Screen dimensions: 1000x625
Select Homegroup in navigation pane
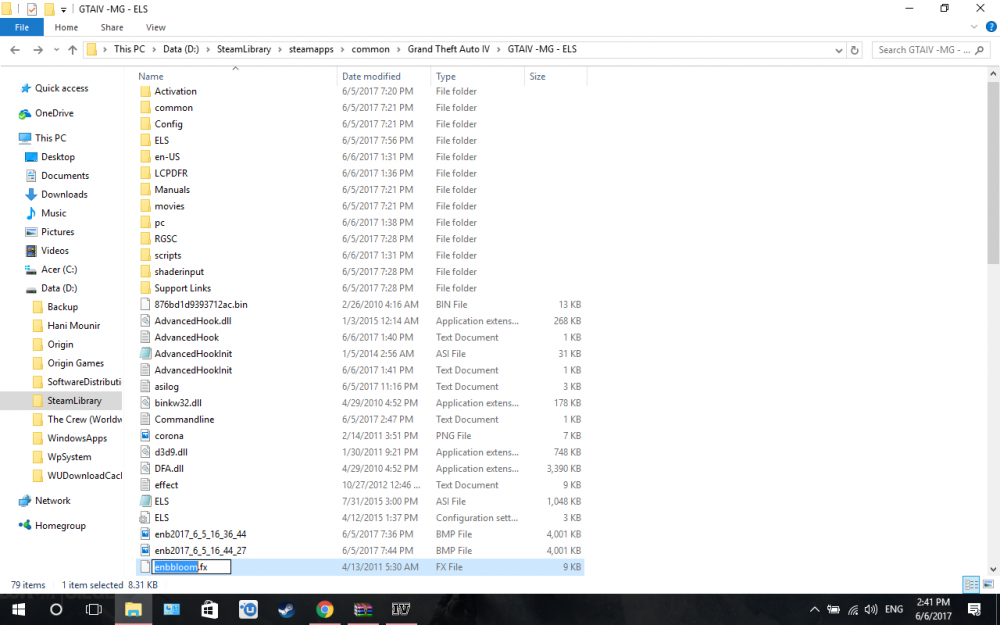[x=60, y=526]
